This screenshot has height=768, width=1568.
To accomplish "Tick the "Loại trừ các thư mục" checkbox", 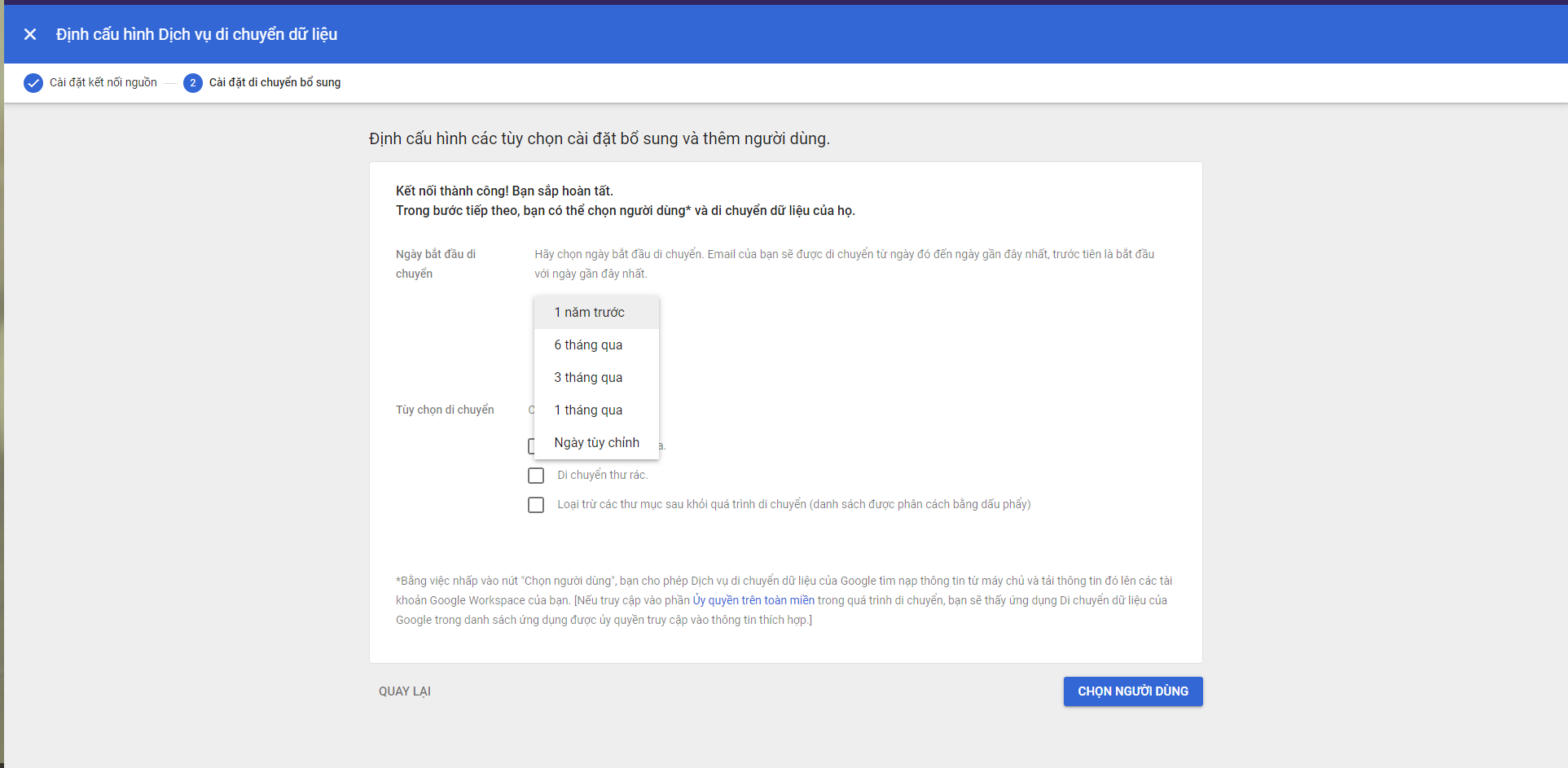I will tap(536, 505).
